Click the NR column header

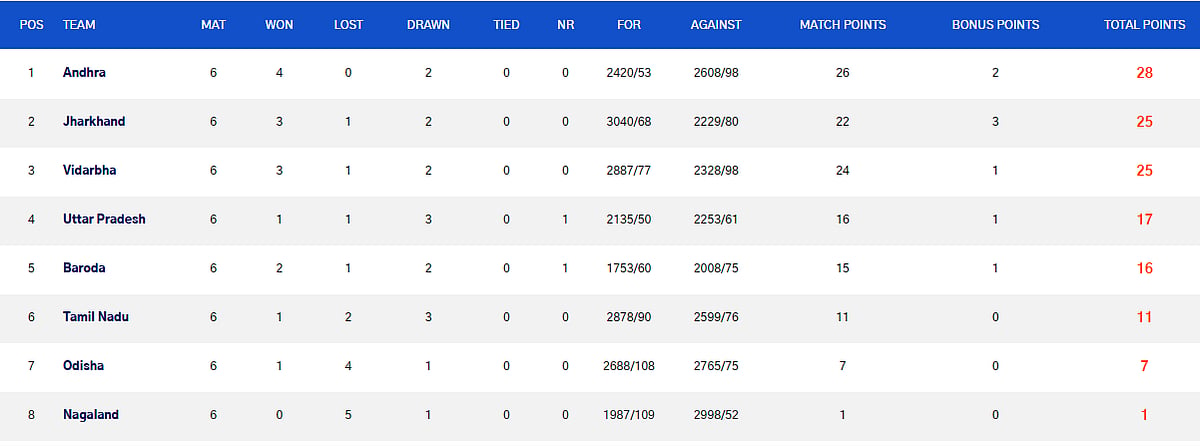(565, 24)
